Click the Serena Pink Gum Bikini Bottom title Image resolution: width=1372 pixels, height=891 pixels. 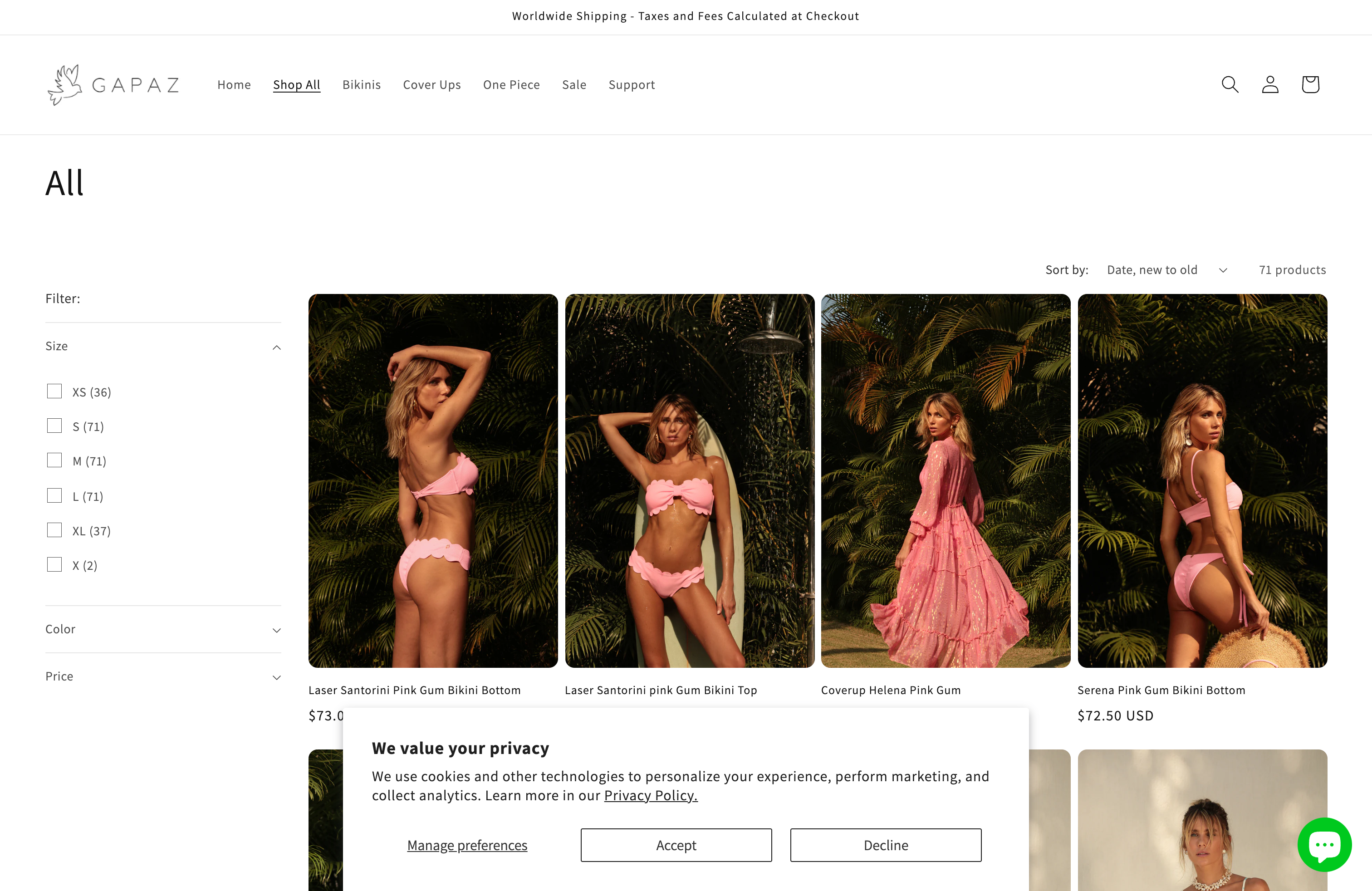click(x=1161, y=689)
